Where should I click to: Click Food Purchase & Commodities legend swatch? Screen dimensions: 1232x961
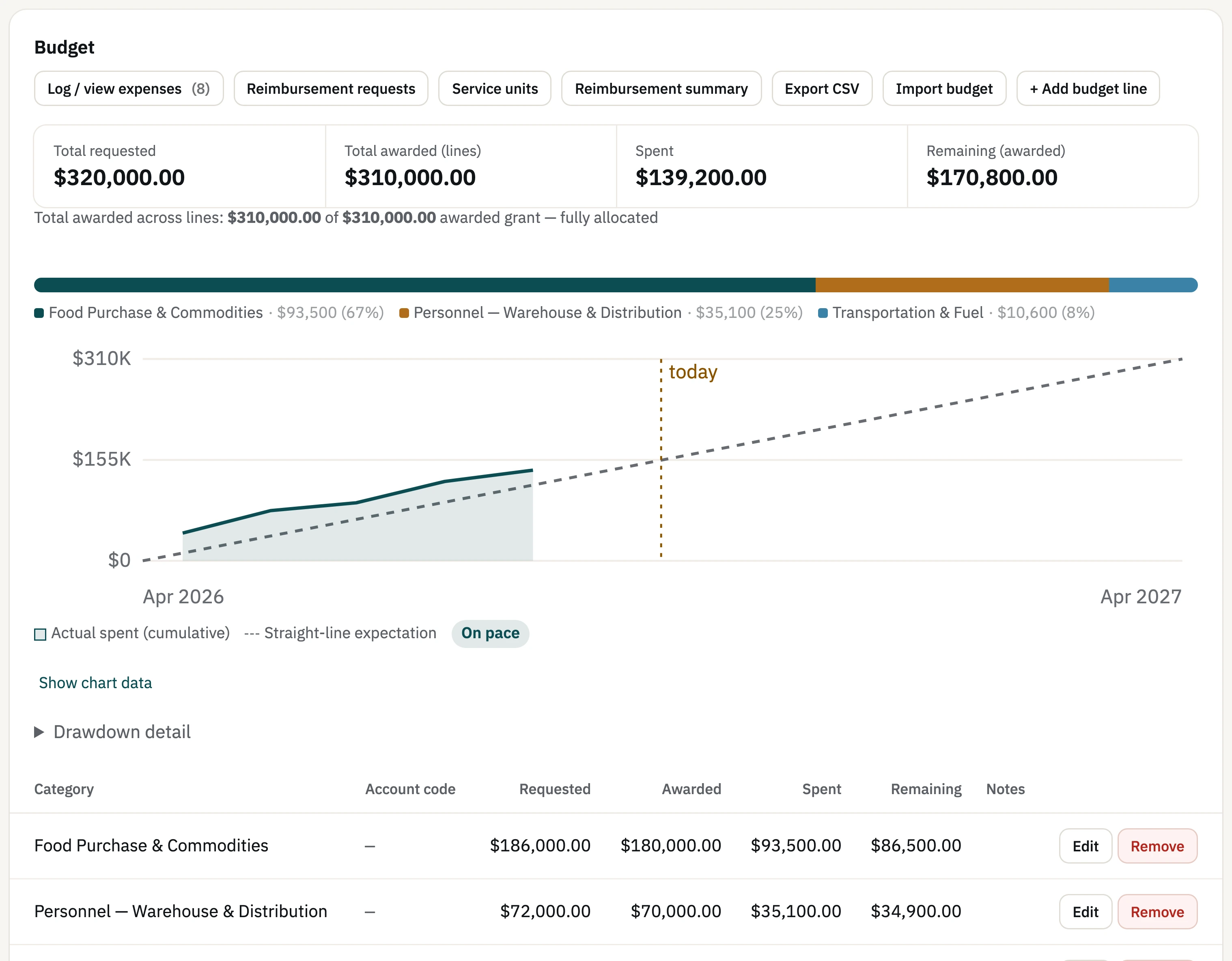coord(39,313)
